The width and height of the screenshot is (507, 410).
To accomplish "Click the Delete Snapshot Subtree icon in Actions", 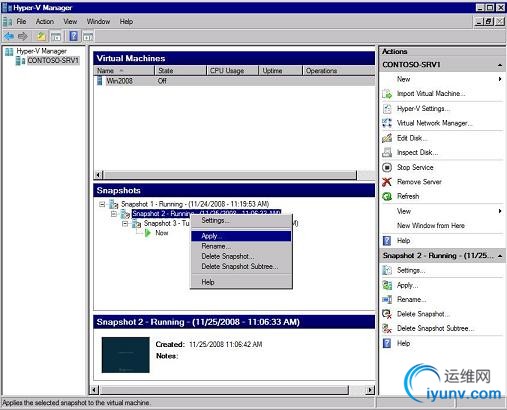I will click(387, 328).
